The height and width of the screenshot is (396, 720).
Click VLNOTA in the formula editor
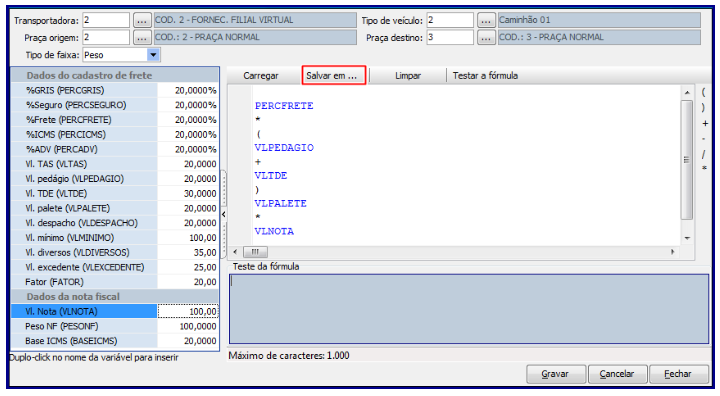[274, 232]
